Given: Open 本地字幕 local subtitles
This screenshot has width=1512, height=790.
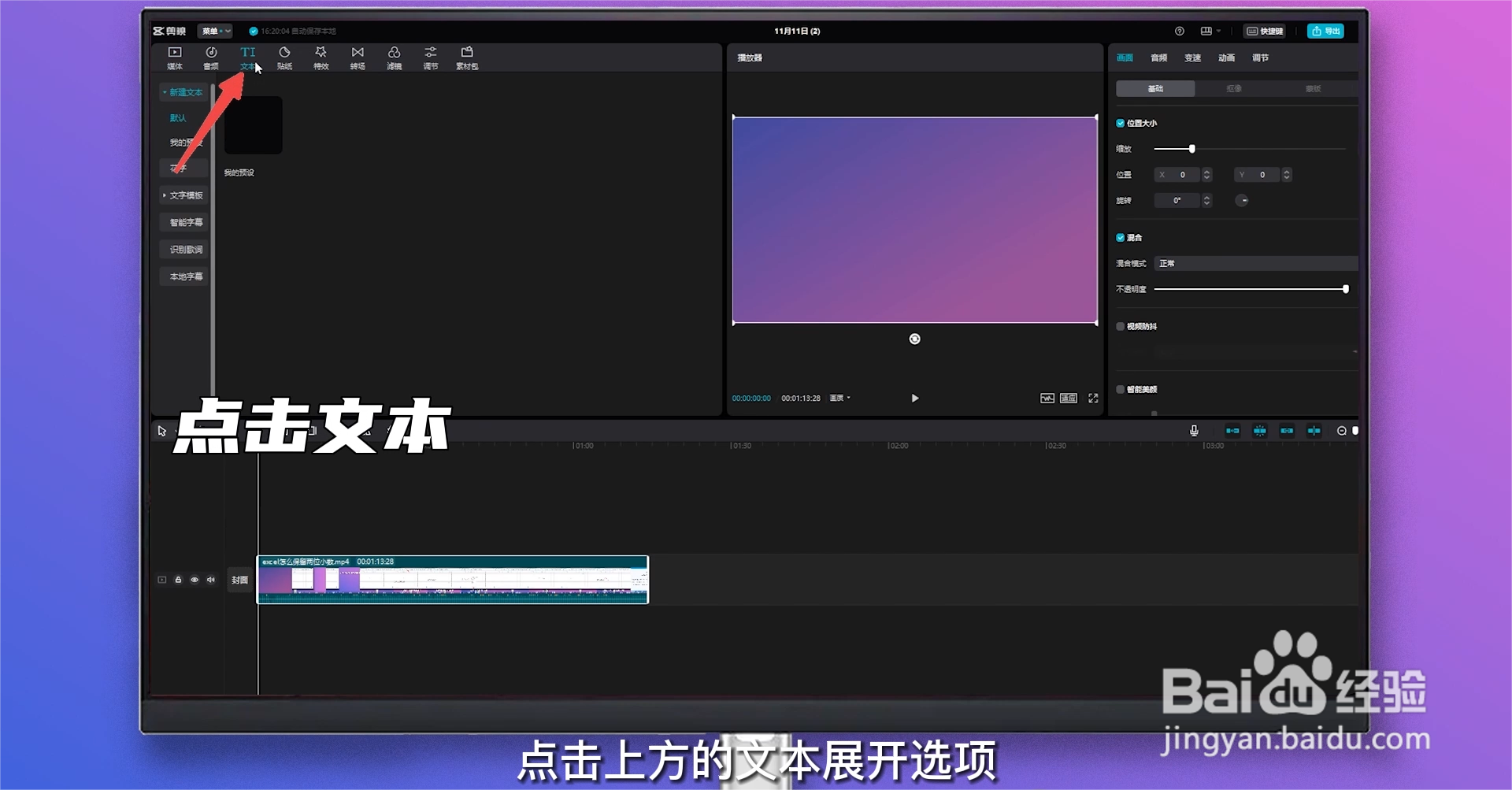Looking at the screenshot, I should [184, 276].
